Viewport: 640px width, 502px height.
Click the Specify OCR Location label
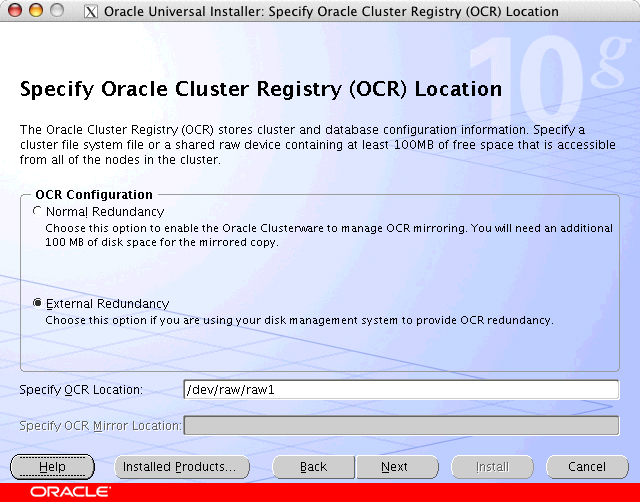point(81,390)
